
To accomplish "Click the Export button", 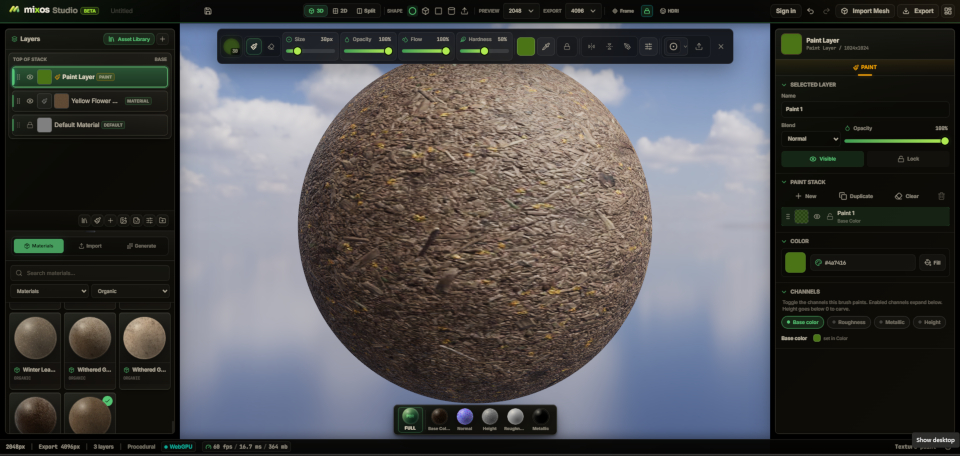I will point(918,11).
